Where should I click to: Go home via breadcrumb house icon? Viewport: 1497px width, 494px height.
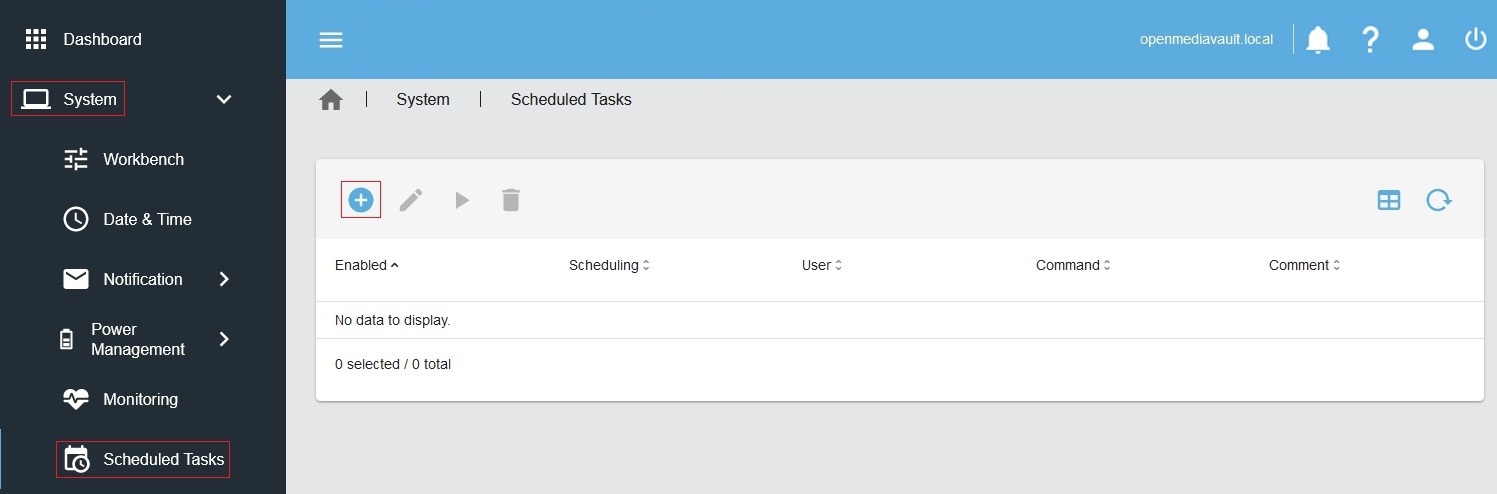tap(331, 100)
